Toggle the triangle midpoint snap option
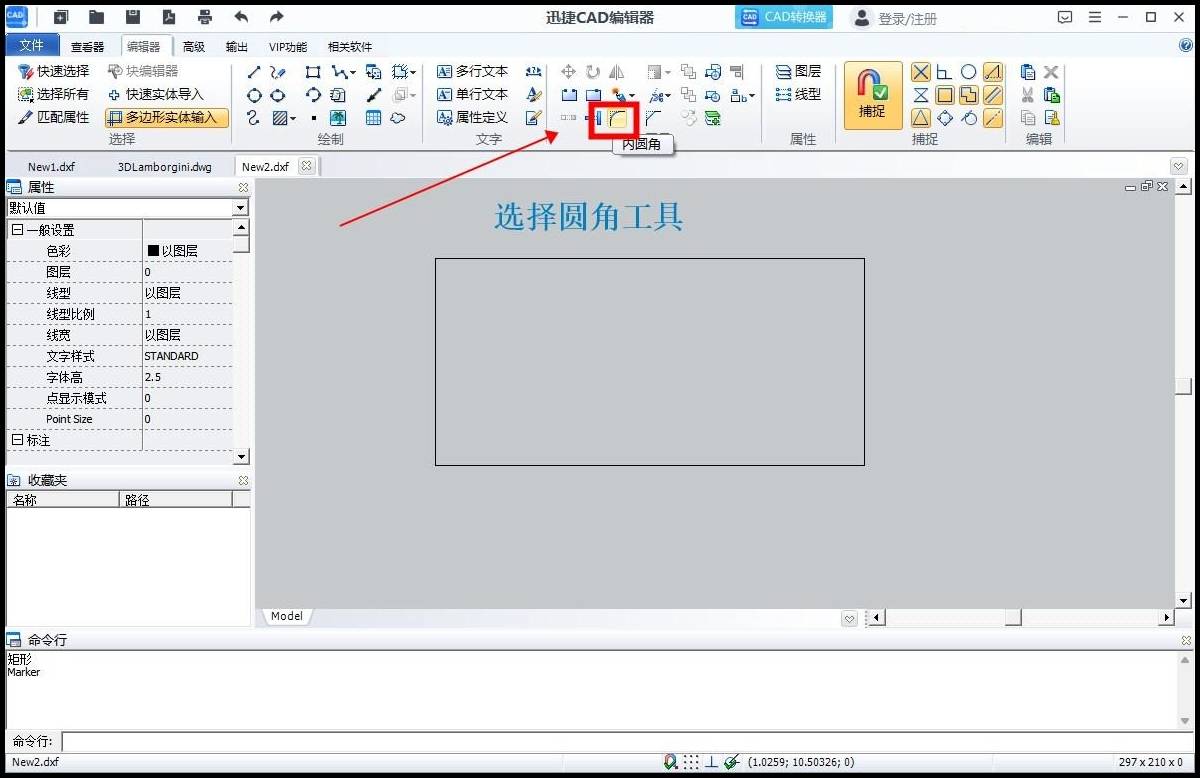This screenshot has width=1200, height=778. pos(921,118)
